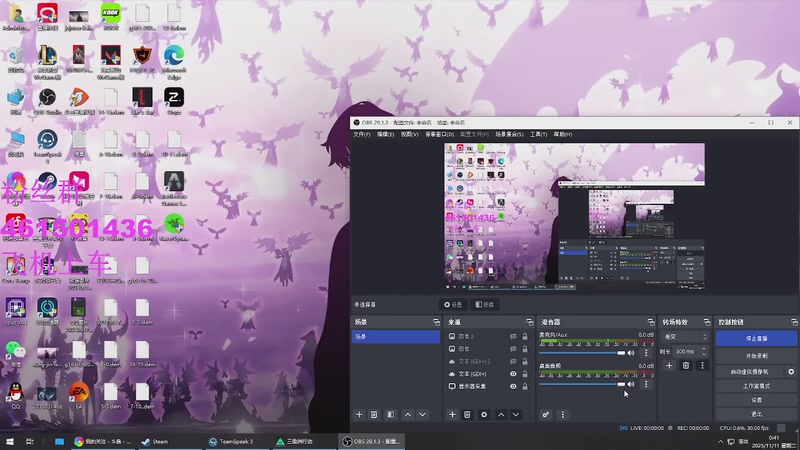Open the KOOK desktop shortcut
The image size is (800, 450).
coord(111,17)
